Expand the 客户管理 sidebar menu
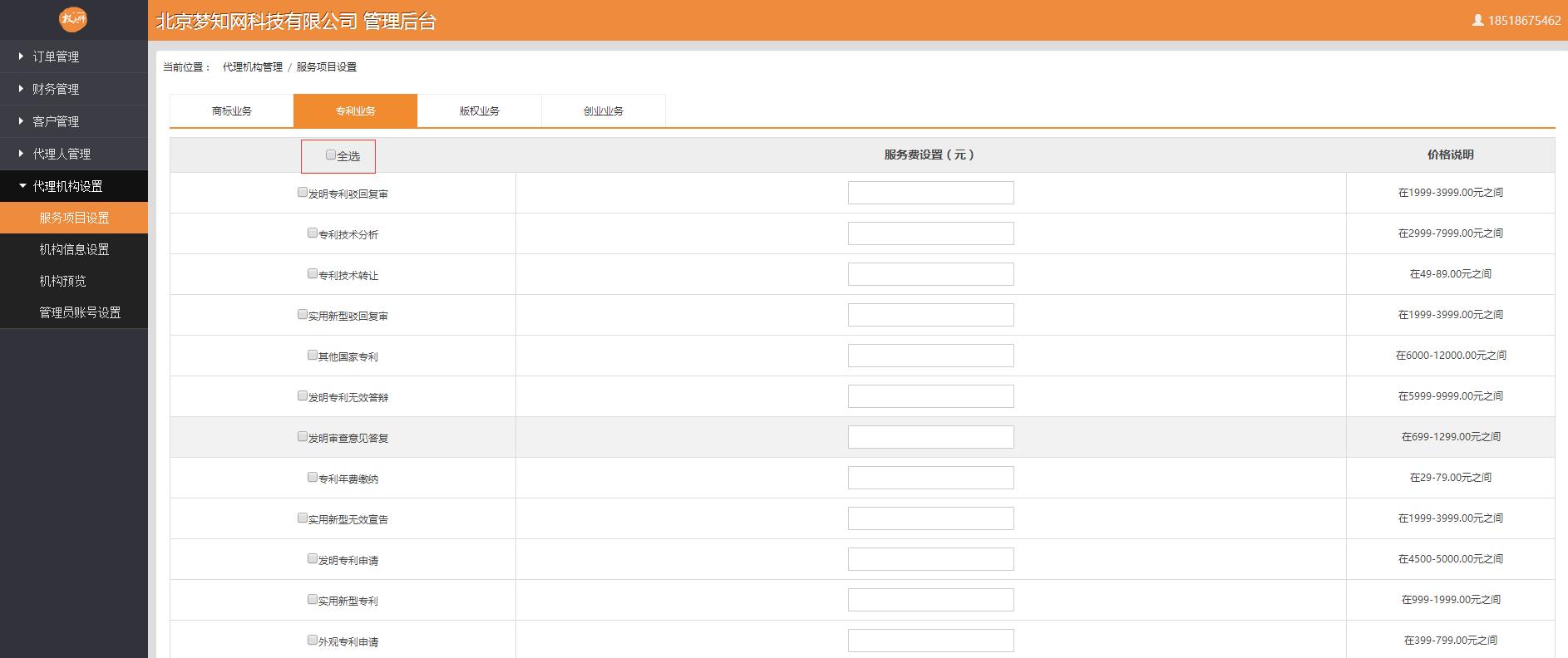 click(74, 121)
